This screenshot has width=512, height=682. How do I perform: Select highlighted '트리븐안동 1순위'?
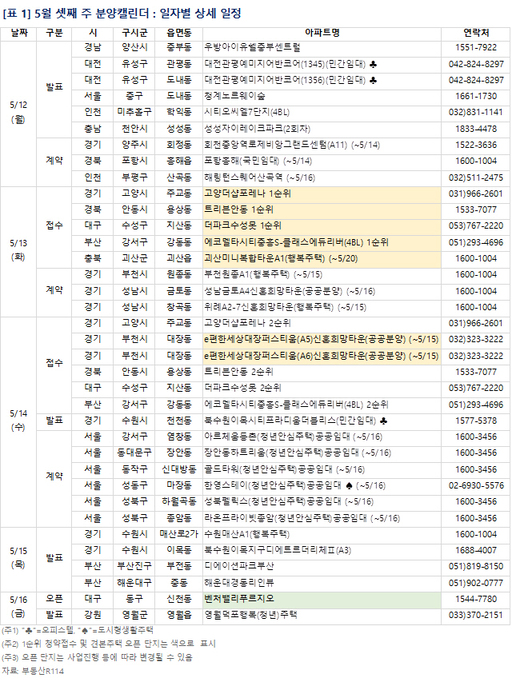point(239,210)
